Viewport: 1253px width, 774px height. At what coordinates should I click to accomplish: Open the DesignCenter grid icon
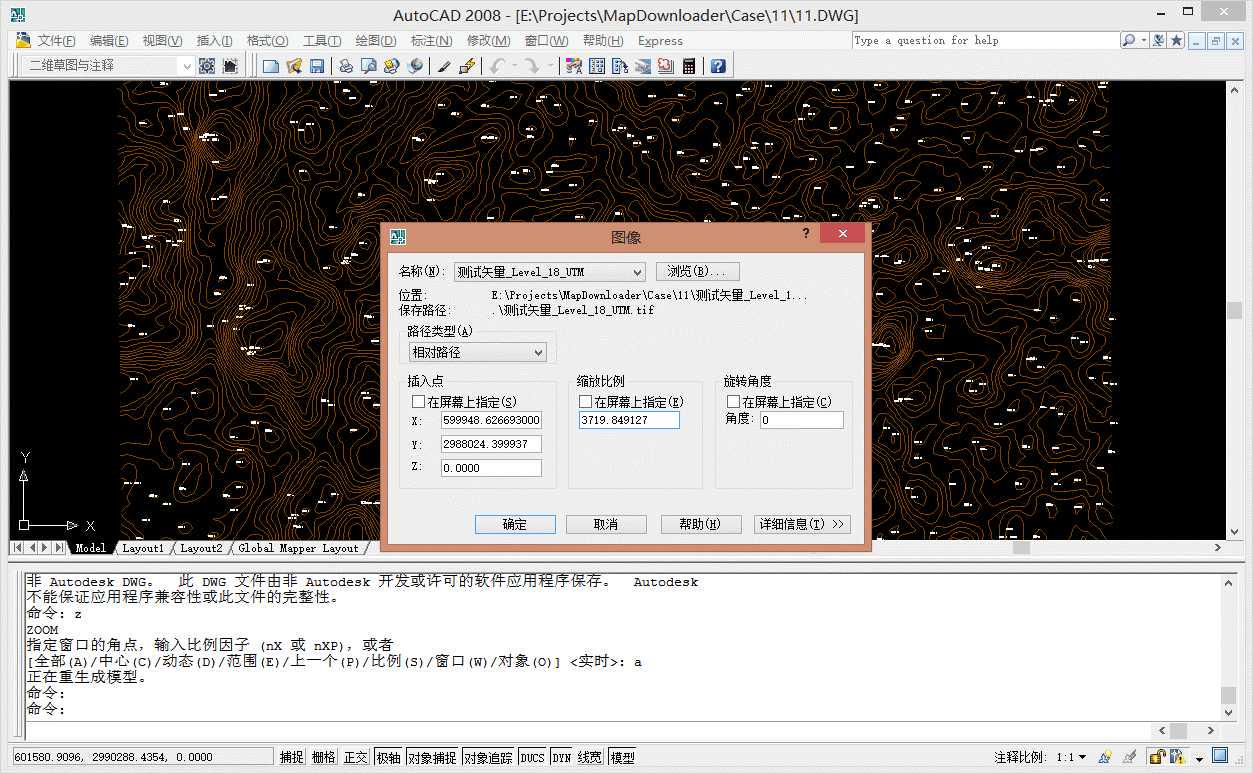(597, 66)
